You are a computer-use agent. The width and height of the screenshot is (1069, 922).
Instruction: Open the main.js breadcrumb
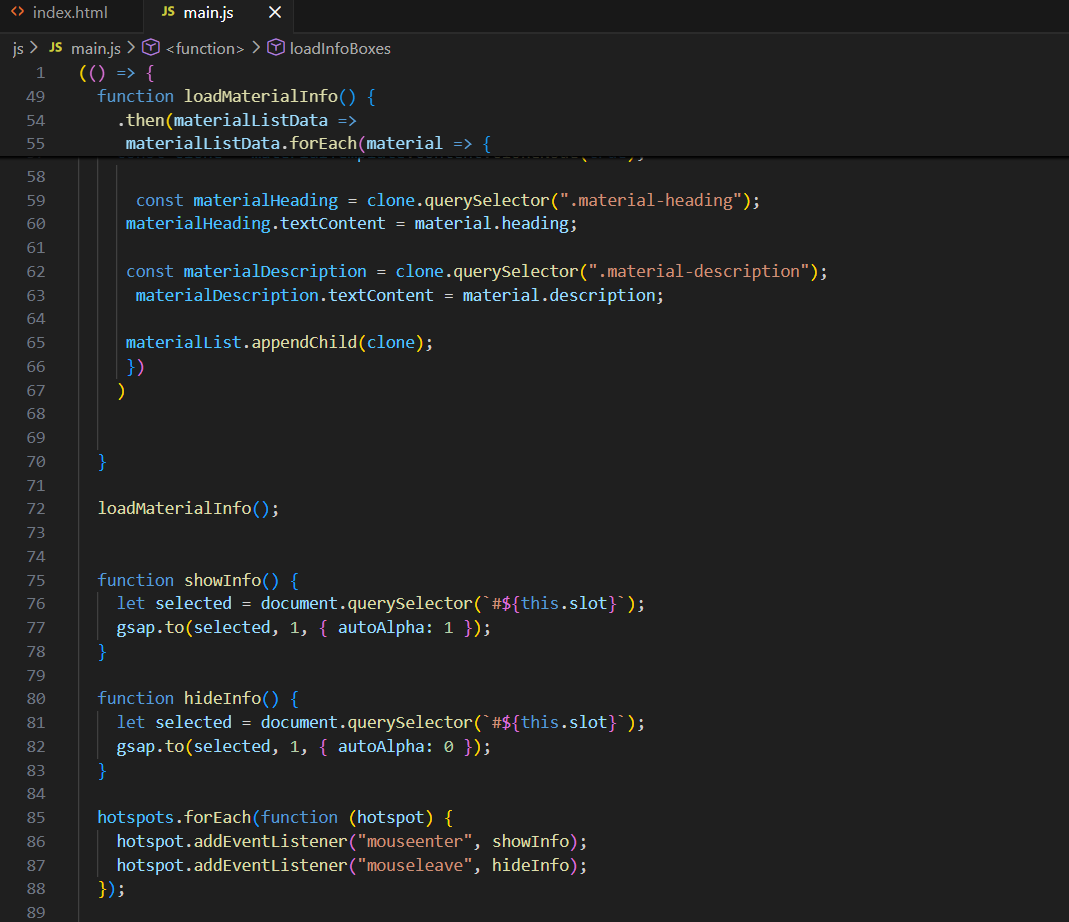(x=95, y=48)
